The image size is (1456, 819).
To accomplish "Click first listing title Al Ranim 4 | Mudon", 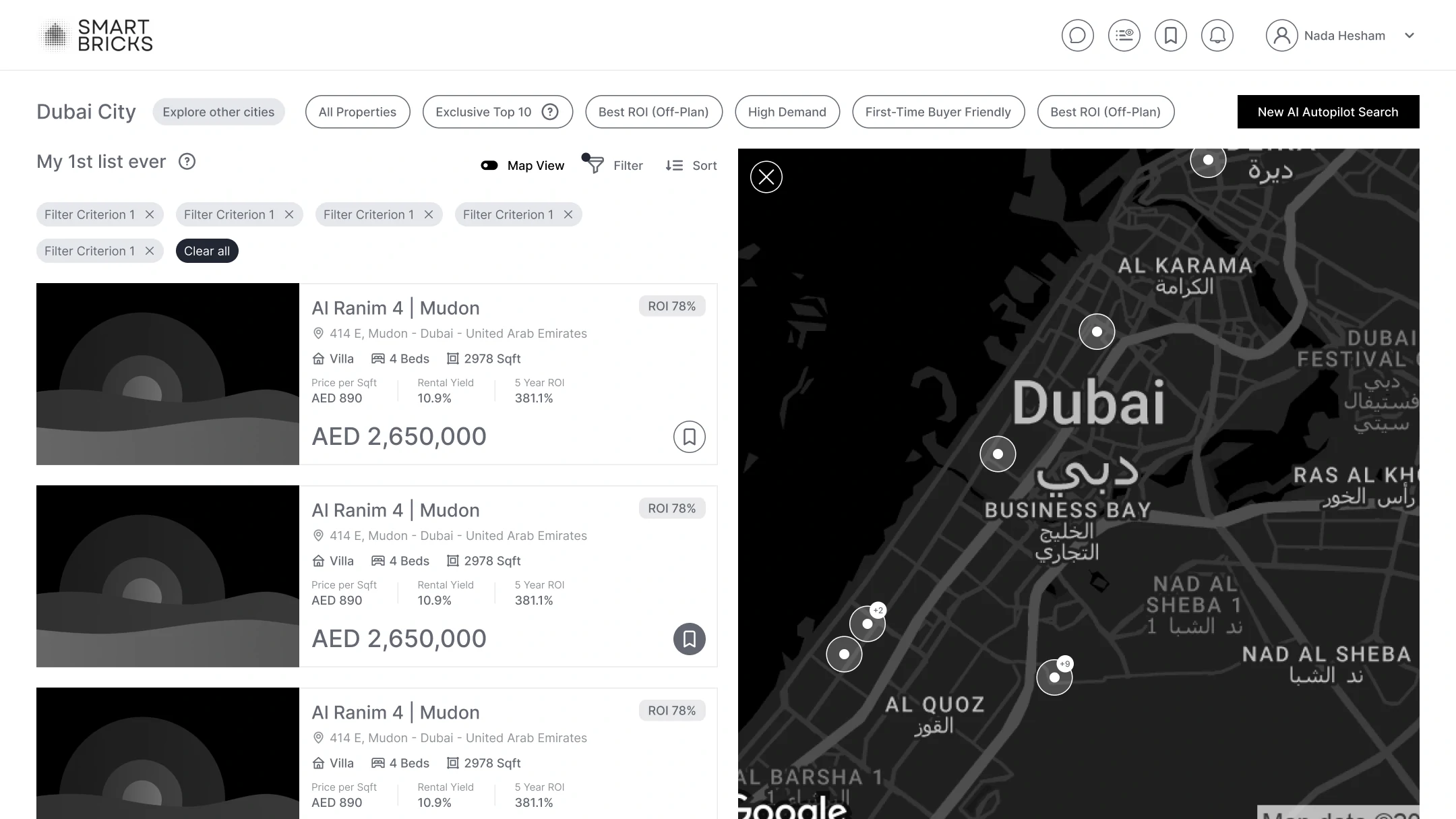I will [396, 308].
